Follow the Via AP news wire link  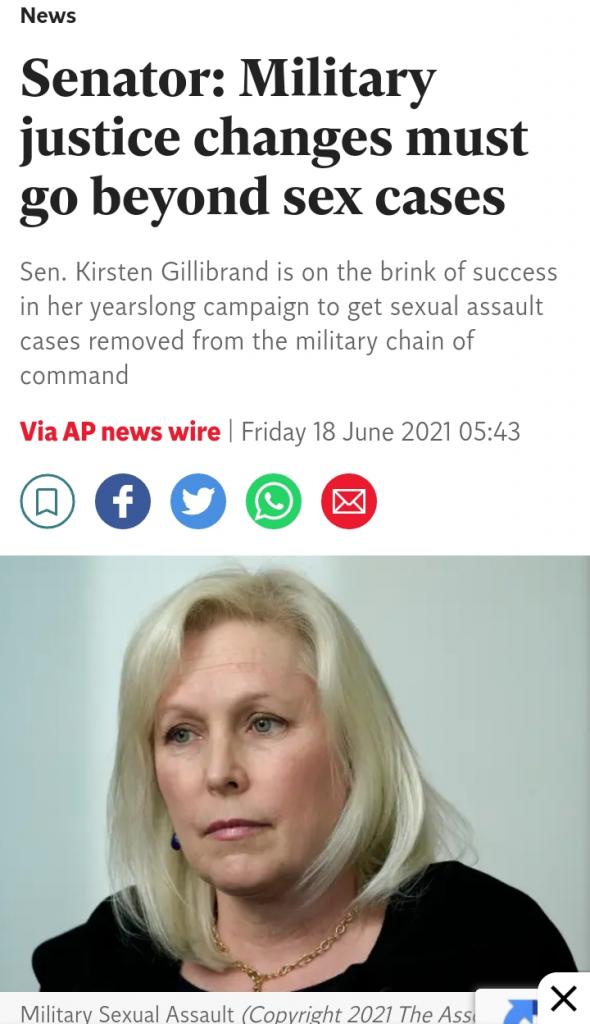point(120,432)
